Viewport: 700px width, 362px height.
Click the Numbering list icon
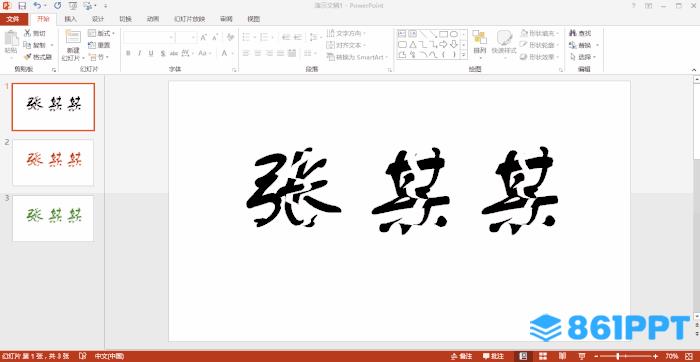pos(264,37)
